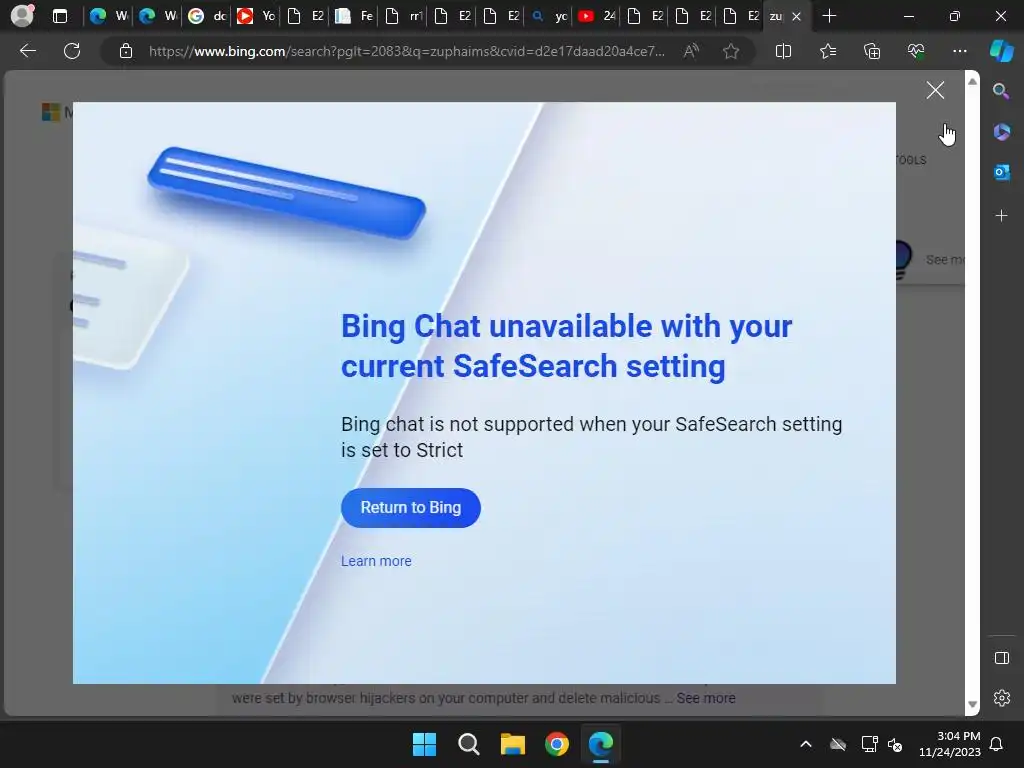Go back to the previous page
The height and width of the screenshot is (768, 1024).
click(27, 51)
